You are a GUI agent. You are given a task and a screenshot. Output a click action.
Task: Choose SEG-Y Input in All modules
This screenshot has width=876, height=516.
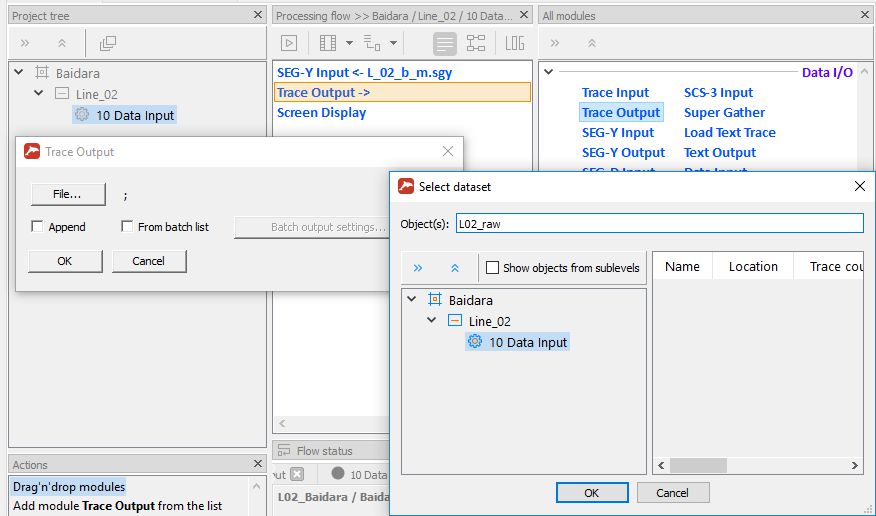click(617, 132)
